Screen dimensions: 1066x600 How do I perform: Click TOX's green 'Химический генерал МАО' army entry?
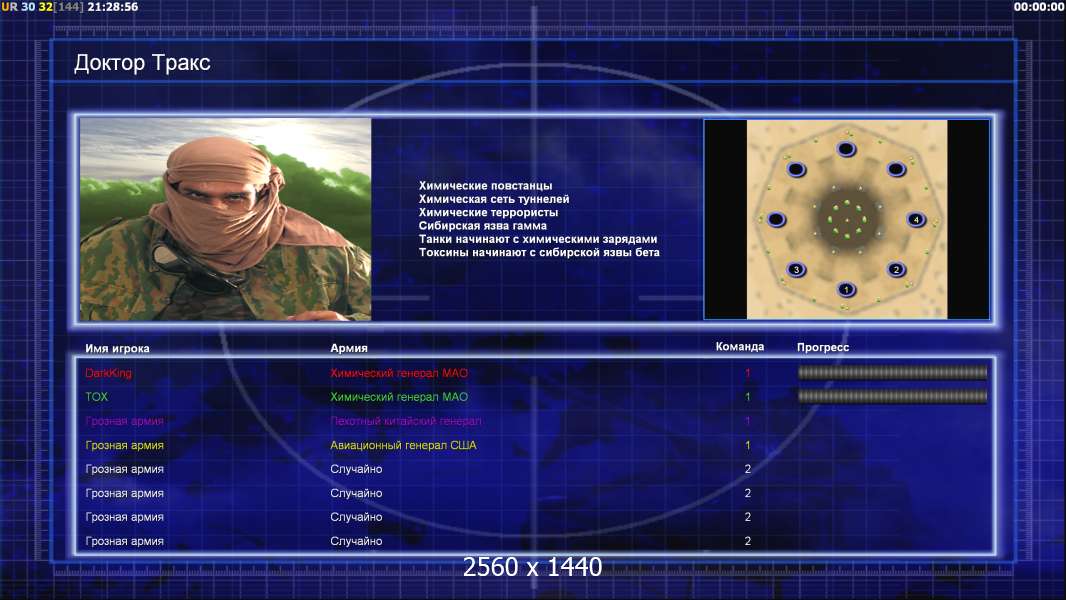pyautogui.click(x=399, y=397)
